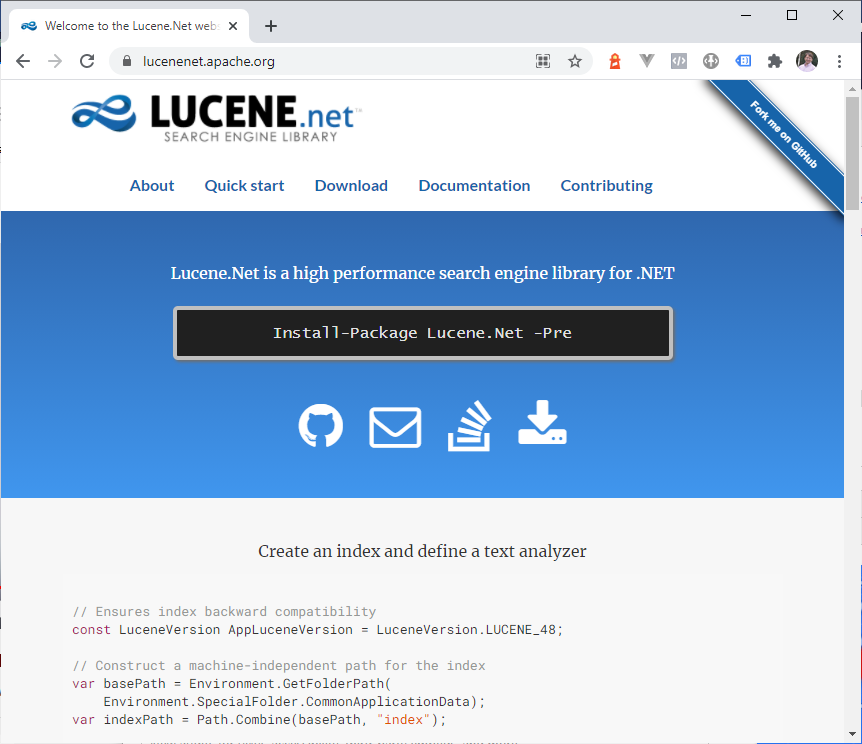Open a new tab with plus button

click(x=270, y=26)
